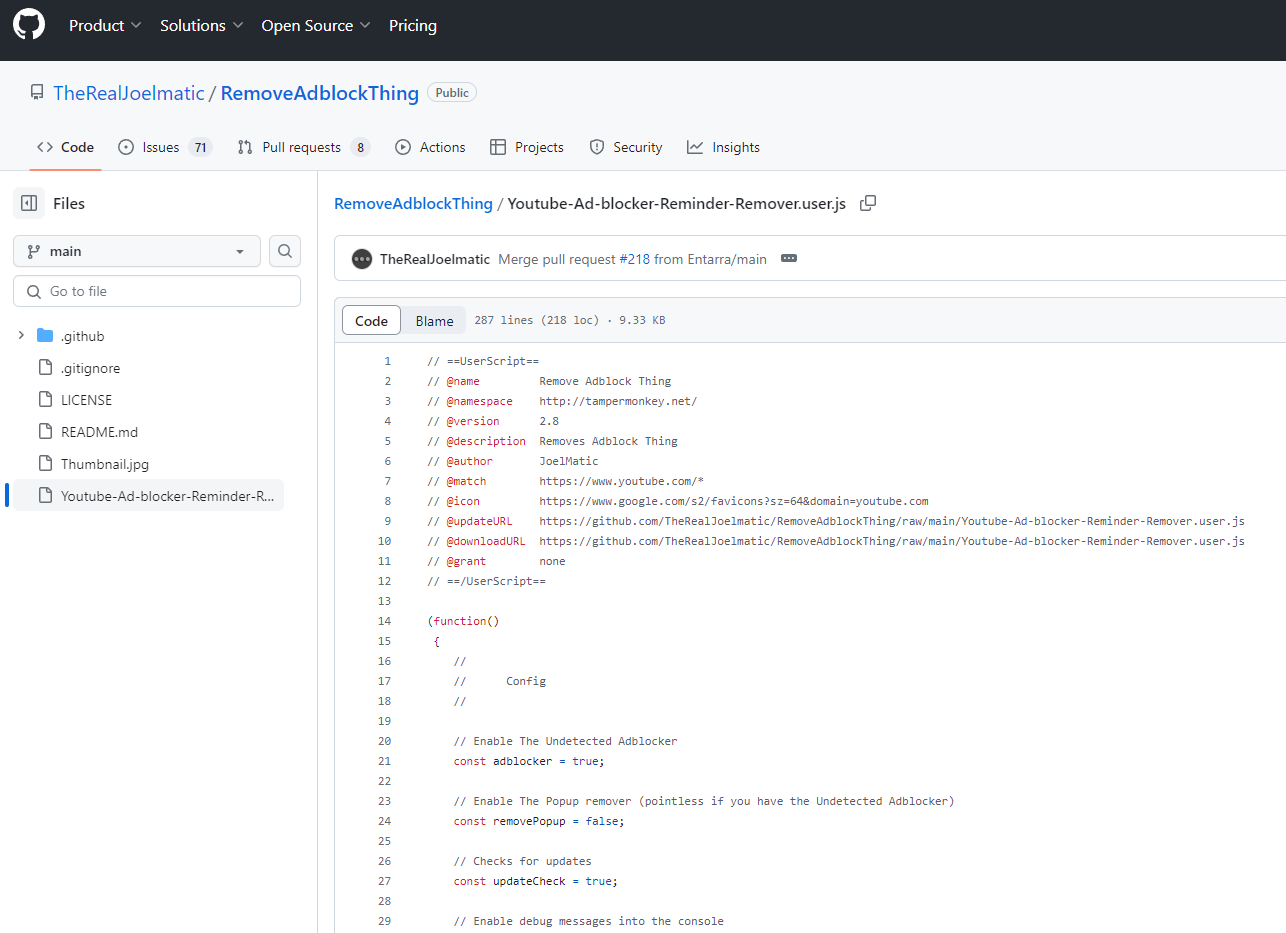Image resolution: width=1286 pixels, height=933 pixels.
Task: Open the Product menu
Action: (105, 26)
